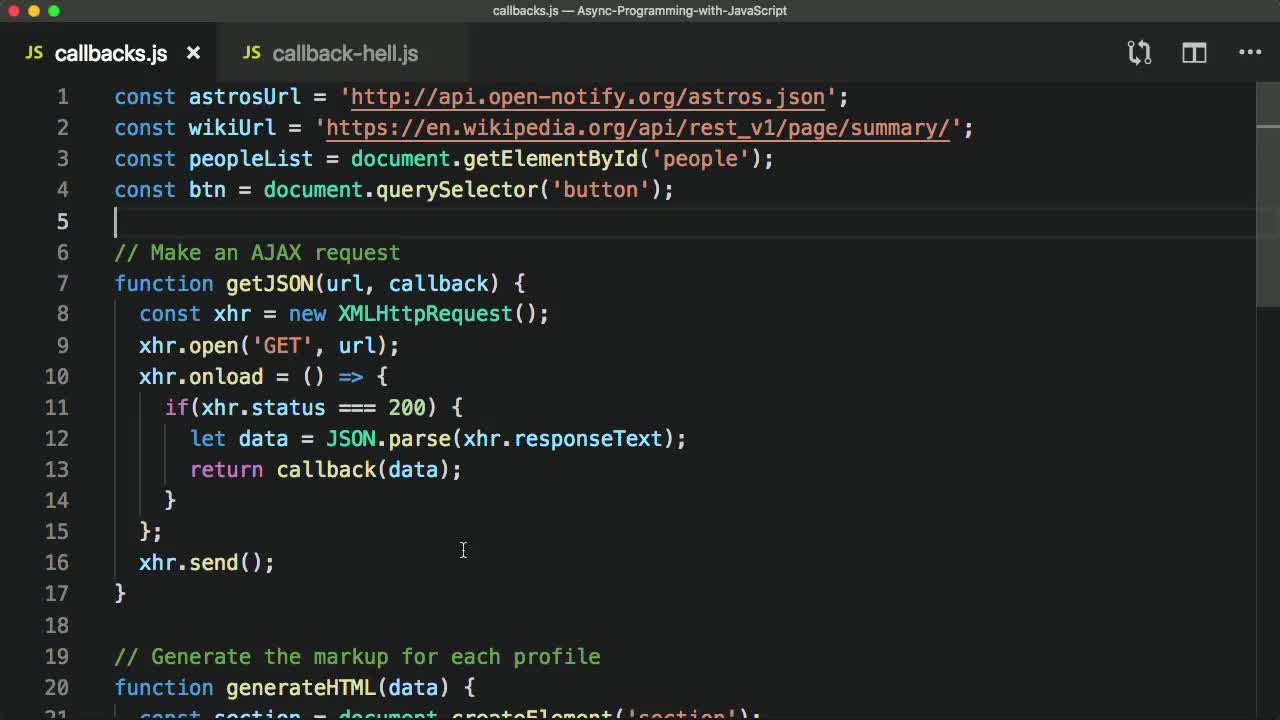Open more editor actions via the ellipsis icon

(x=1250, y=52)
